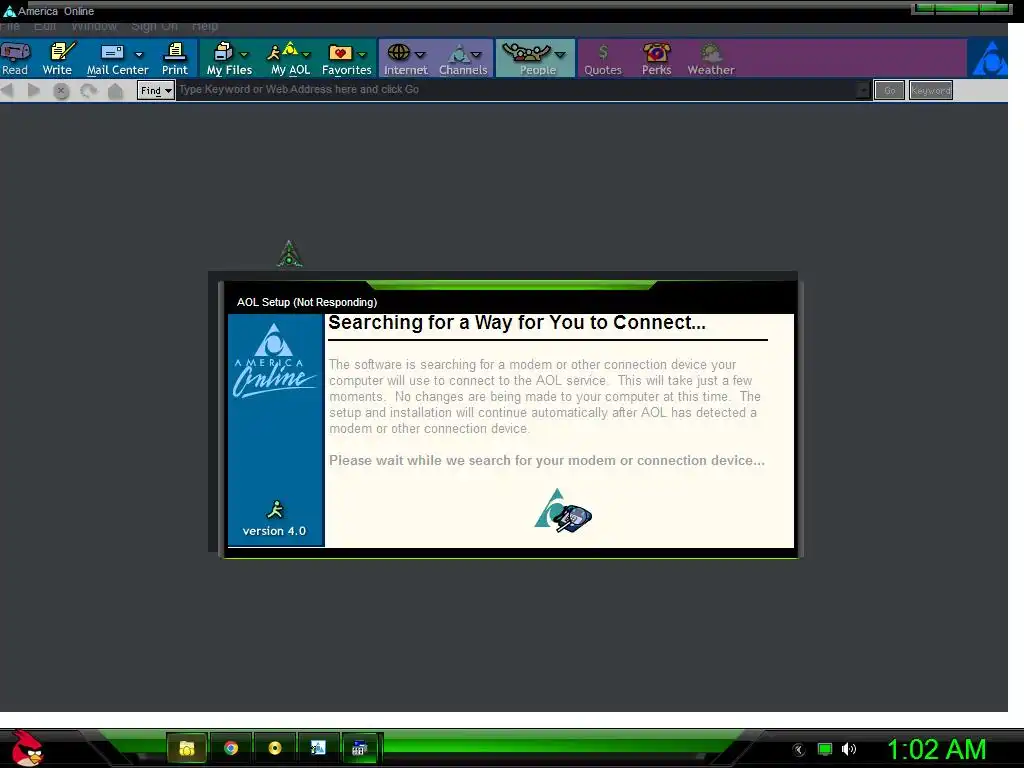Screen dimensions: 1024x768
Task: Open the Perks toolbar icon
Action: click(x=656, y=52)
